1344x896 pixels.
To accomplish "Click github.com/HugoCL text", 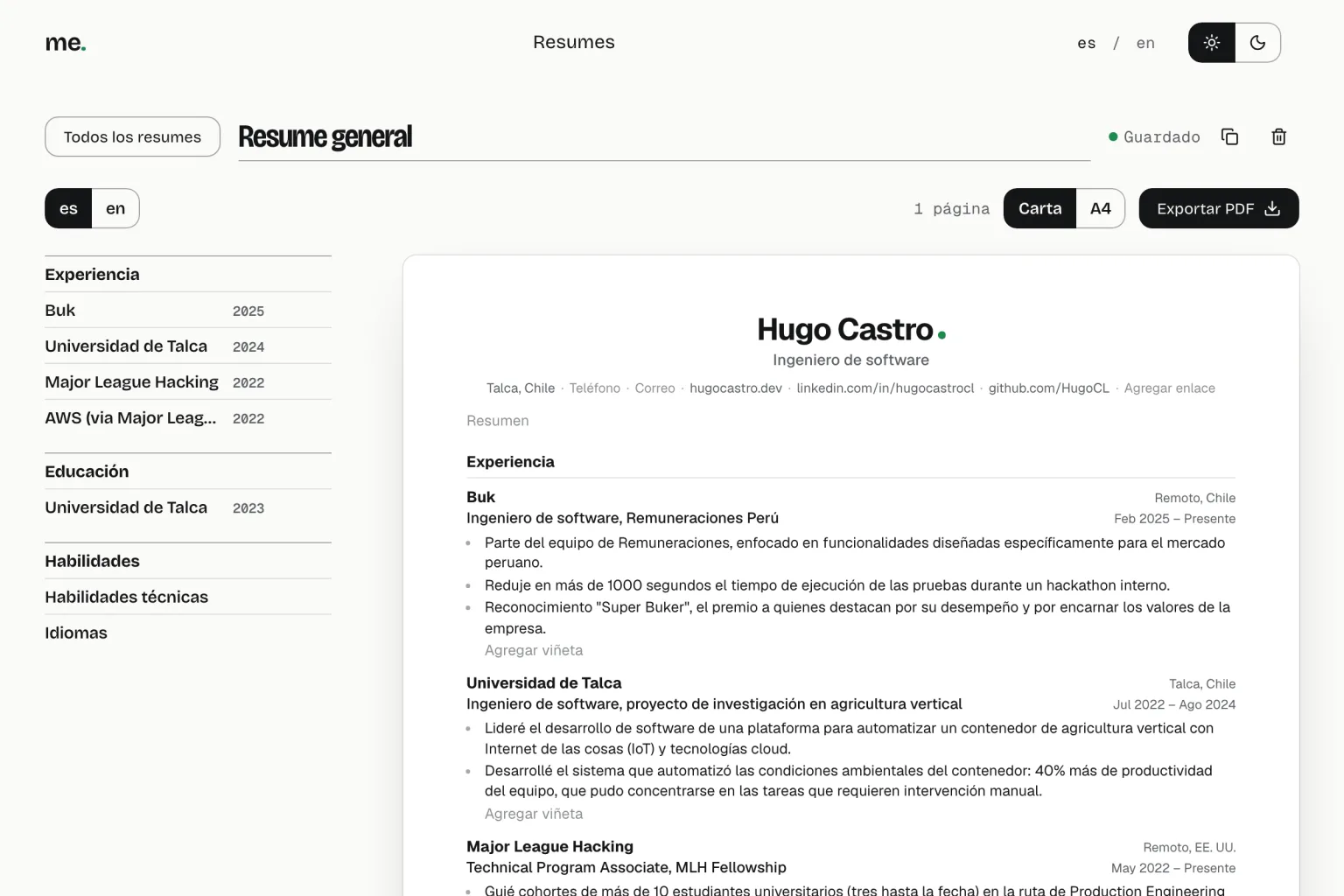I will pos(1049,388).
